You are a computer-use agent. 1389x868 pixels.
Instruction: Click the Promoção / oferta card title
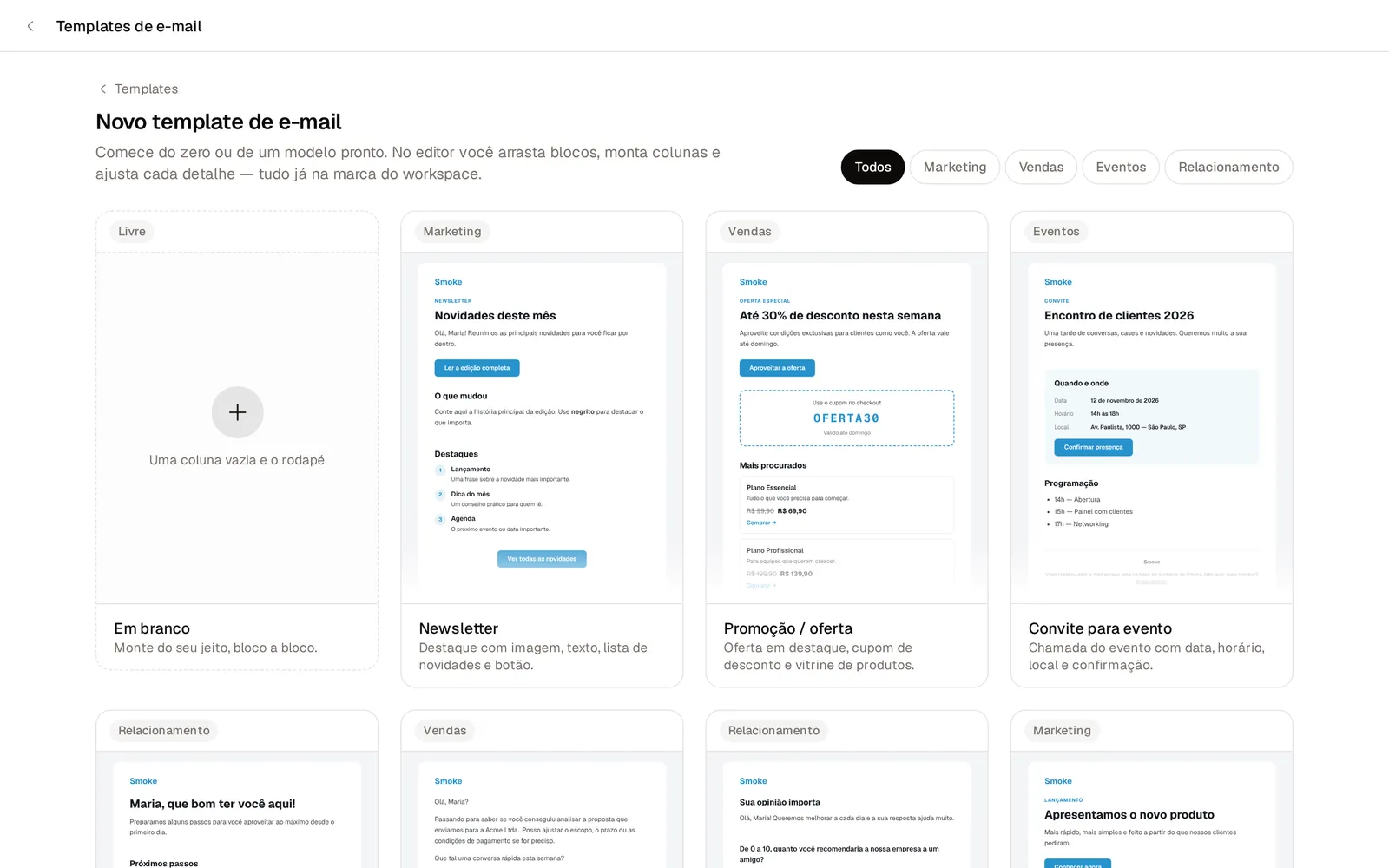tap(788, 628)
